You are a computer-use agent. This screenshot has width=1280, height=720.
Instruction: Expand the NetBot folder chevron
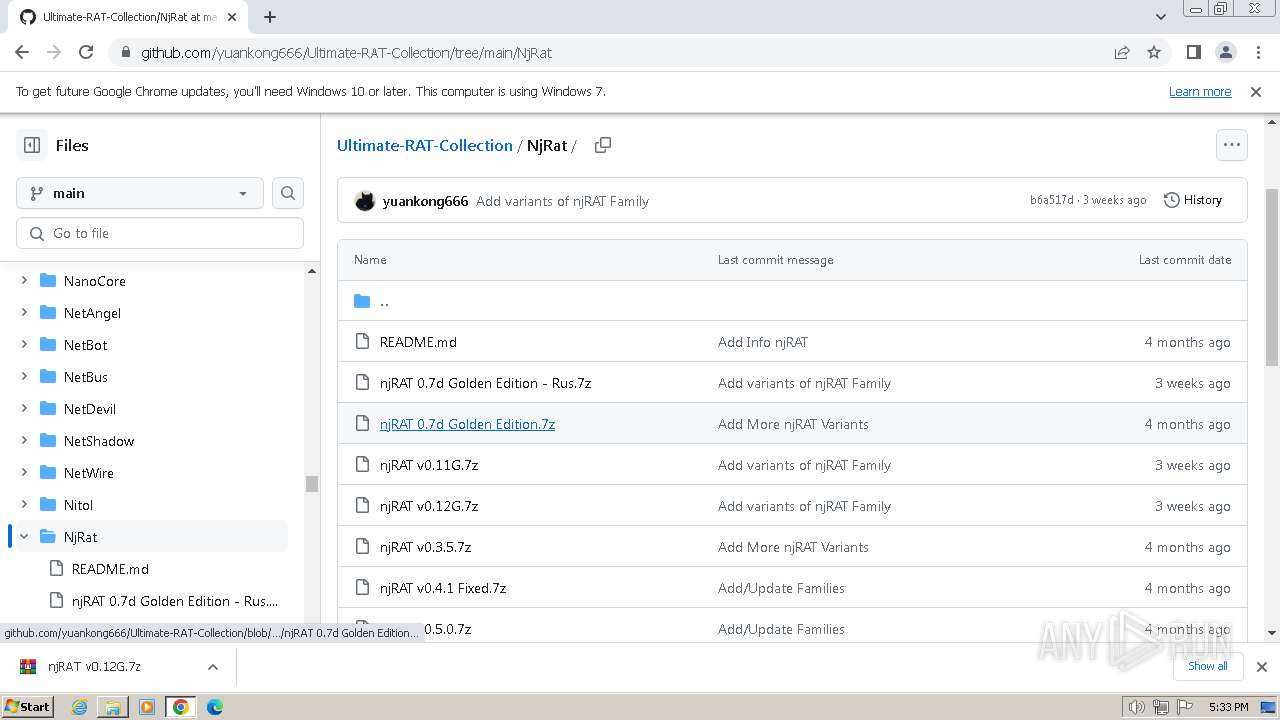pos(24,345)
